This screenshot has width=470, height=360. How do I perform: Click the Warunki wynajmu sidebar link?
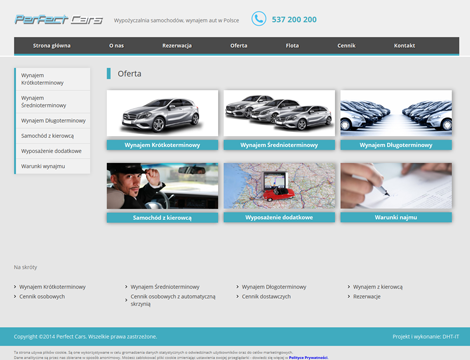tap(53, 166)
